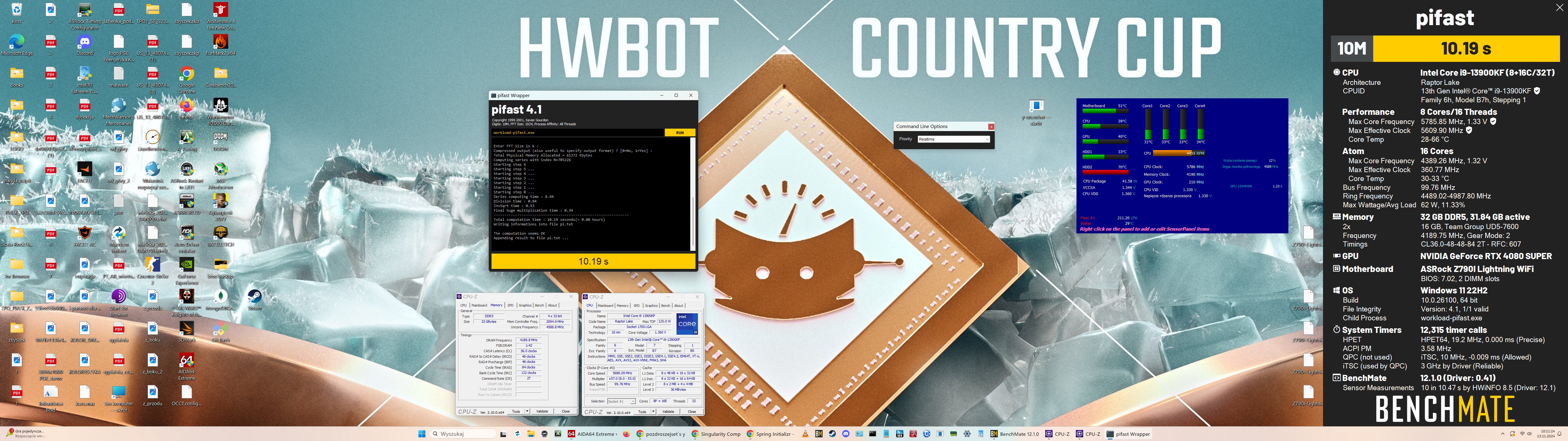Click the pifast console scrollbar
This screenshot has width=1568, height=441.
click(693, 194)
